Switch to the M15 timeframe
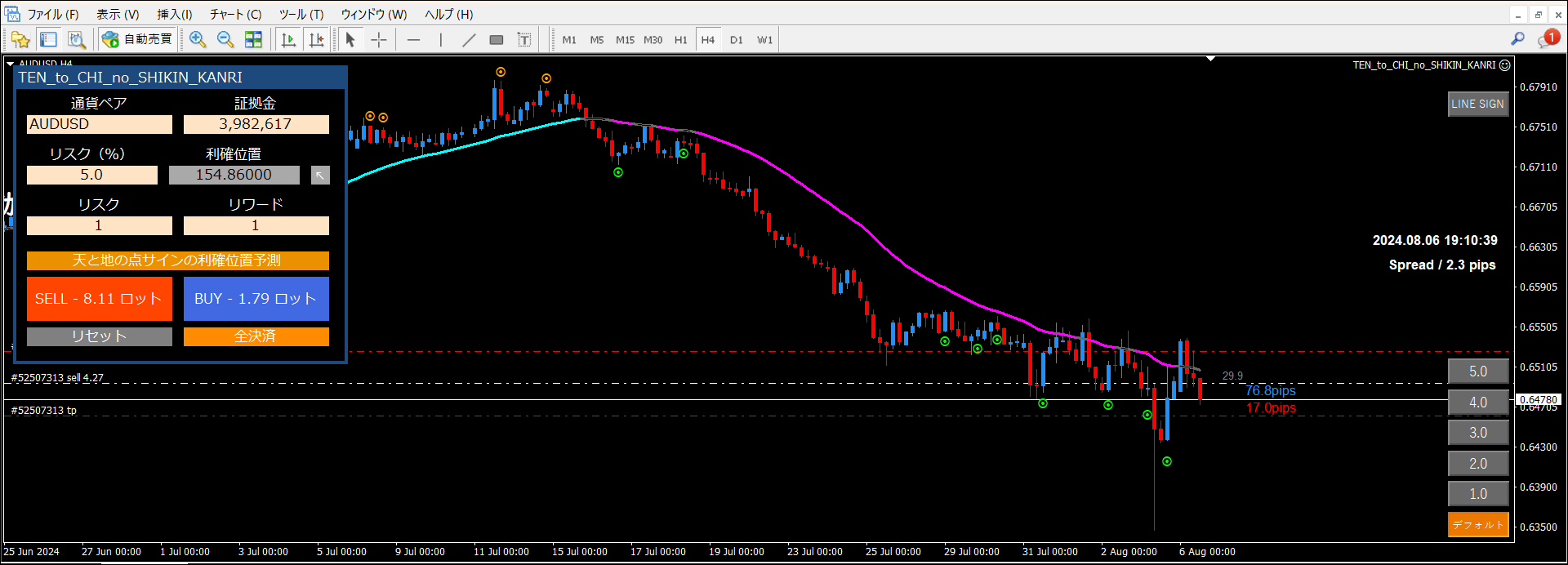The height and width of the screenshot is (565, 1568). coord(625,40)
